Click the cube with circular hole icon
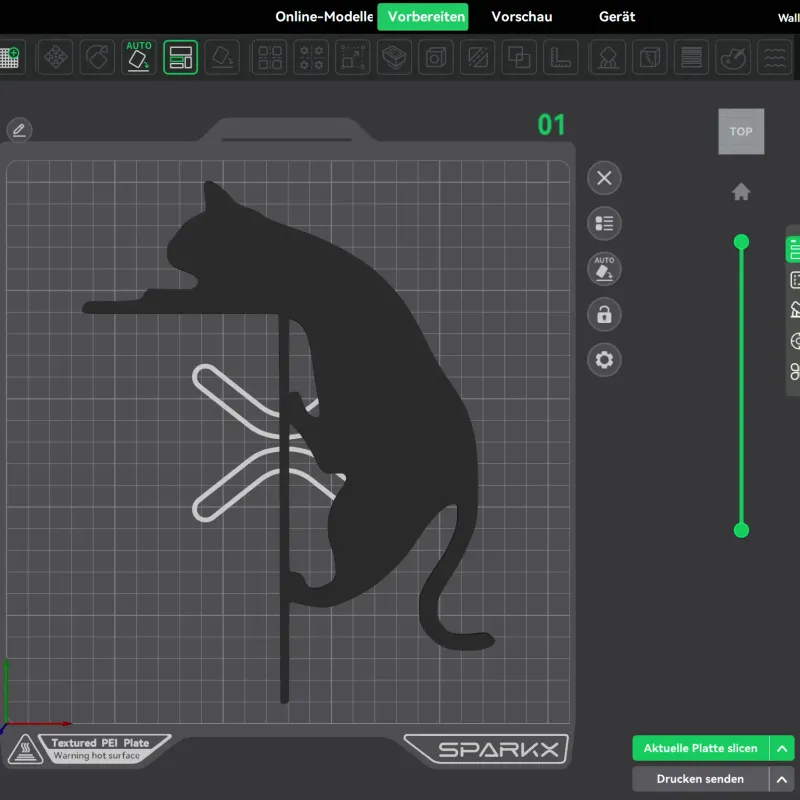 click(436, 57)
